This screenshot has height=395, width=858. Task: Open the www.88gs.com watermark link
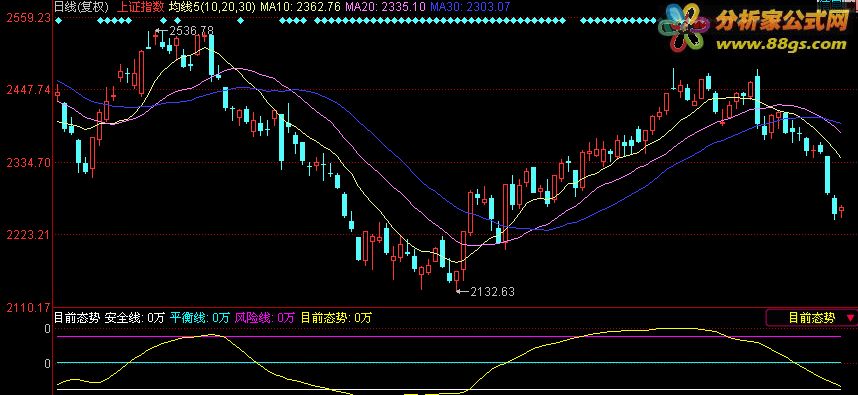(782, 44)
